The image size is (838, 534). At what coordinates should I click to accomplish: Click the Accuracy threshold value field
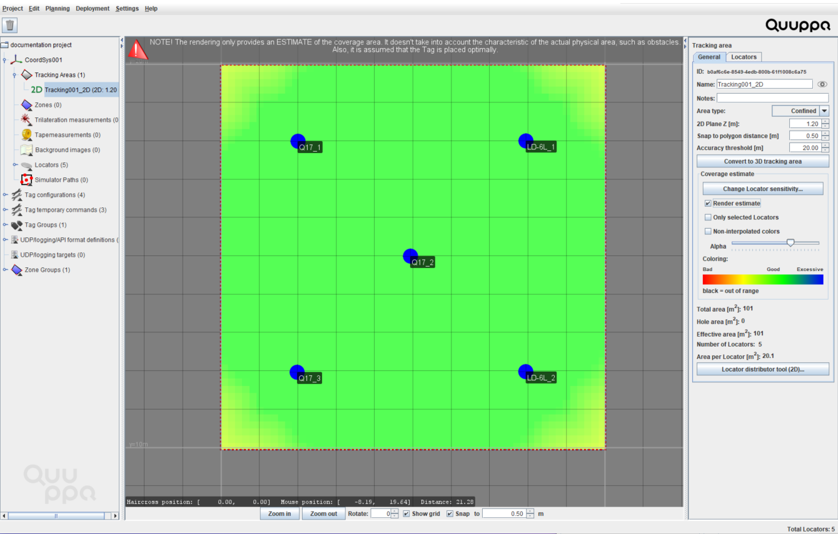click(805, 148)
